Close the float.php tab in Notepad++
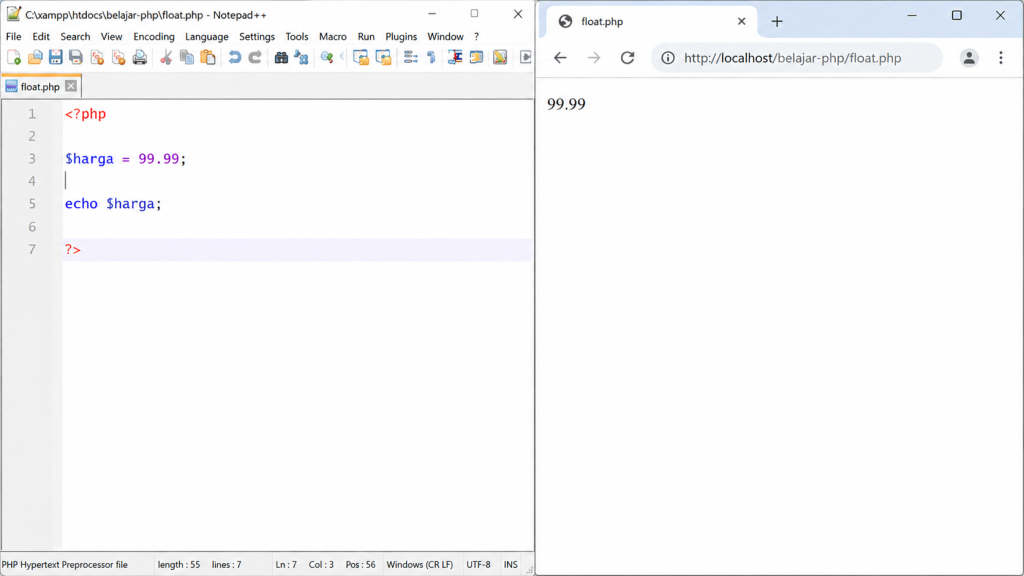1024x576 pixels. click(x=71, y=86)
